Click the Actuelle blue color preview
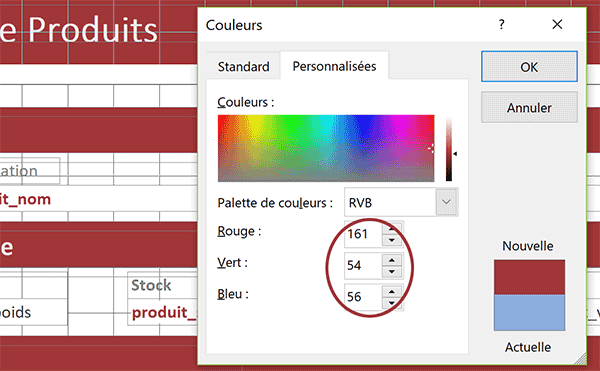600x371 pixels. point(529,312)
